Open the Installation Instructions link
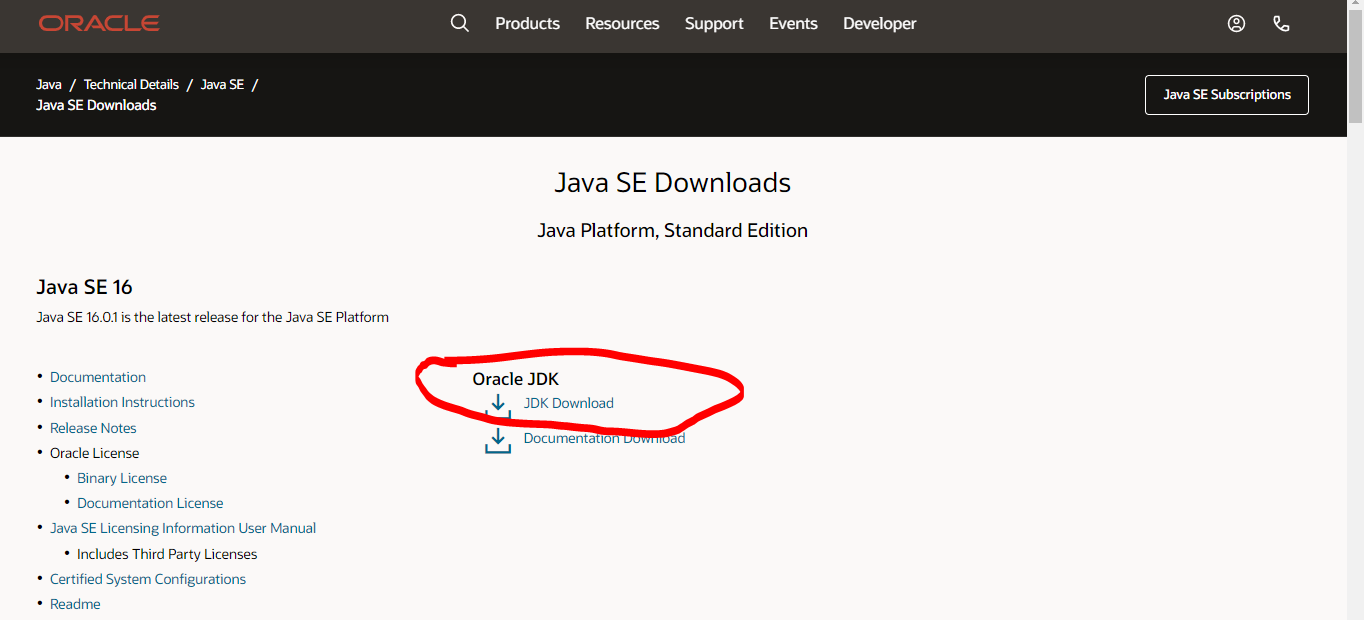 pos(122,402)
